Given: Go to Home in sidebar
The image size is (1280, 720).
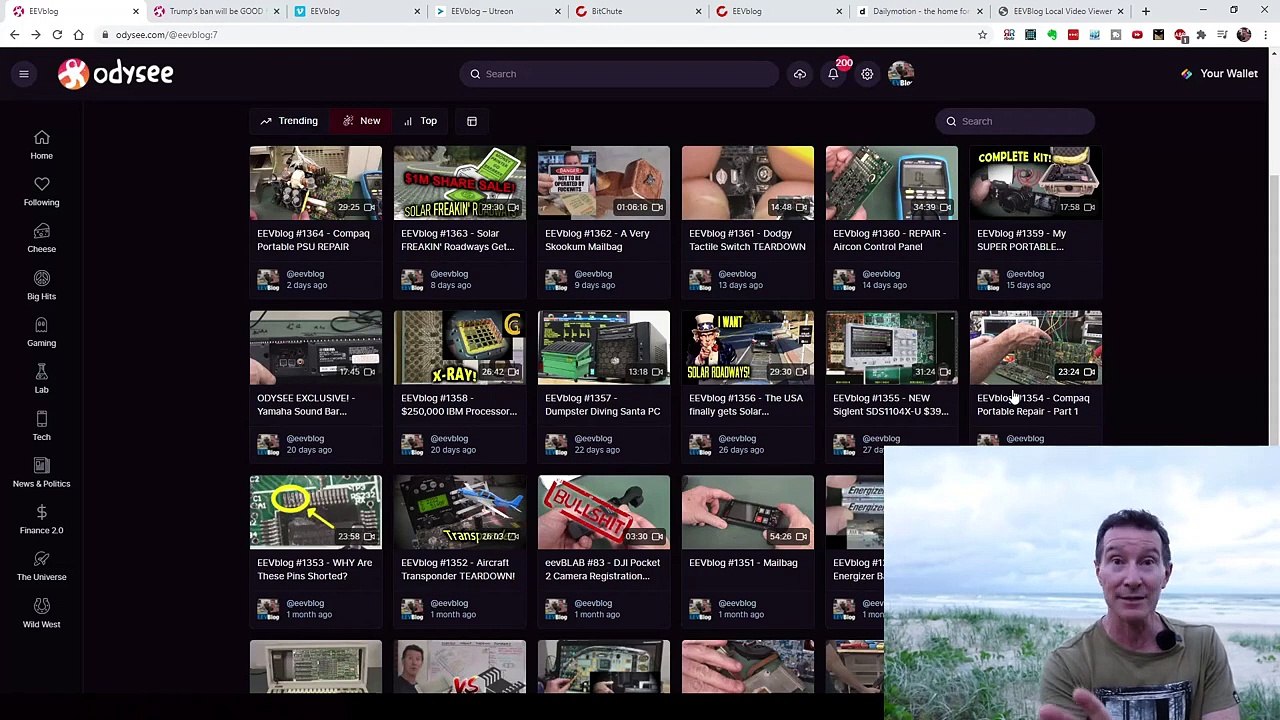Looking at the screenshot, I should pos(41,145).
